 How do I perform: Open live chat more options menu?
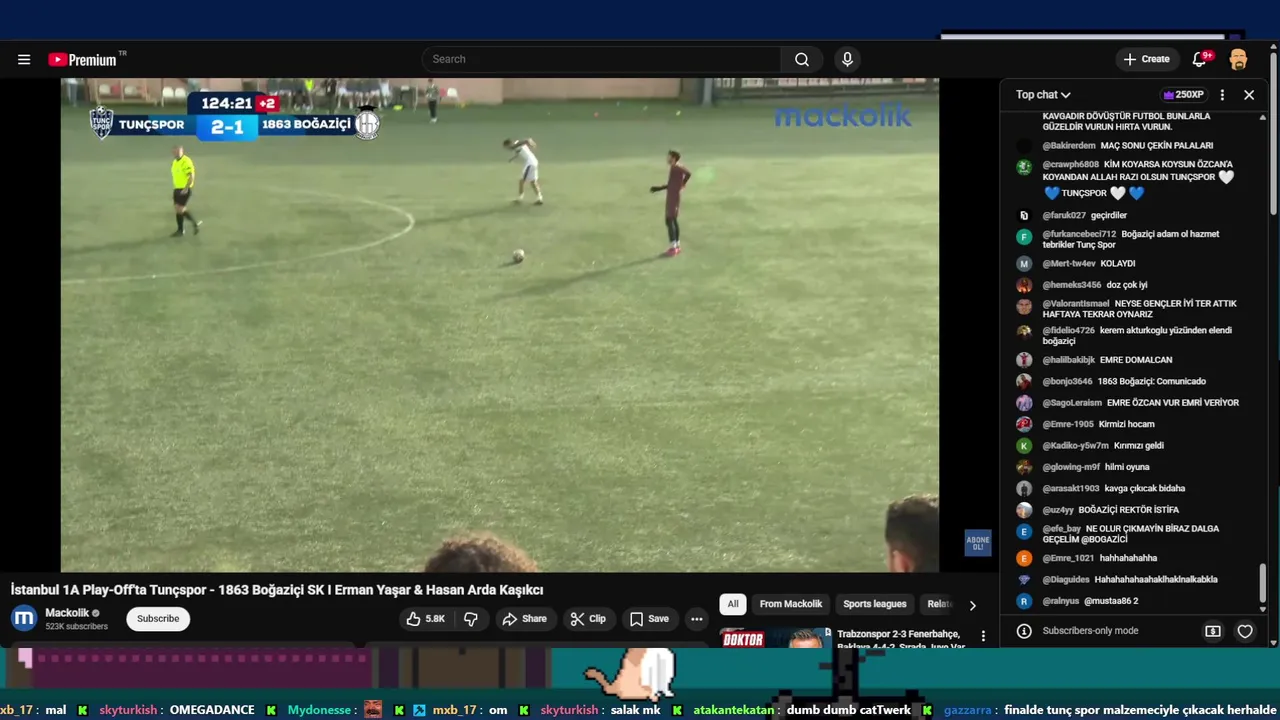point(1222,95)
